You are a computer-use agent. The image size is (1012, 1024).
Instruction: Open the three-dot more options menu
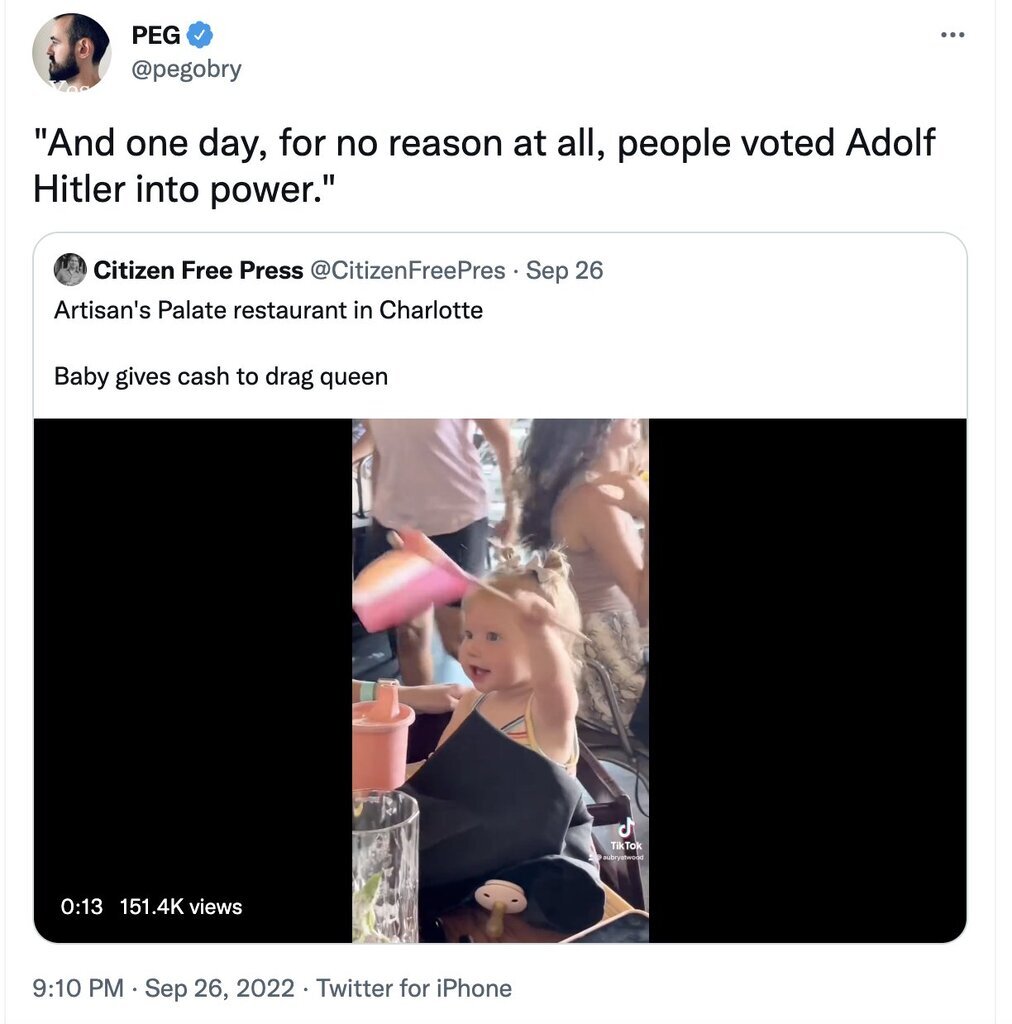coord(953,35)
